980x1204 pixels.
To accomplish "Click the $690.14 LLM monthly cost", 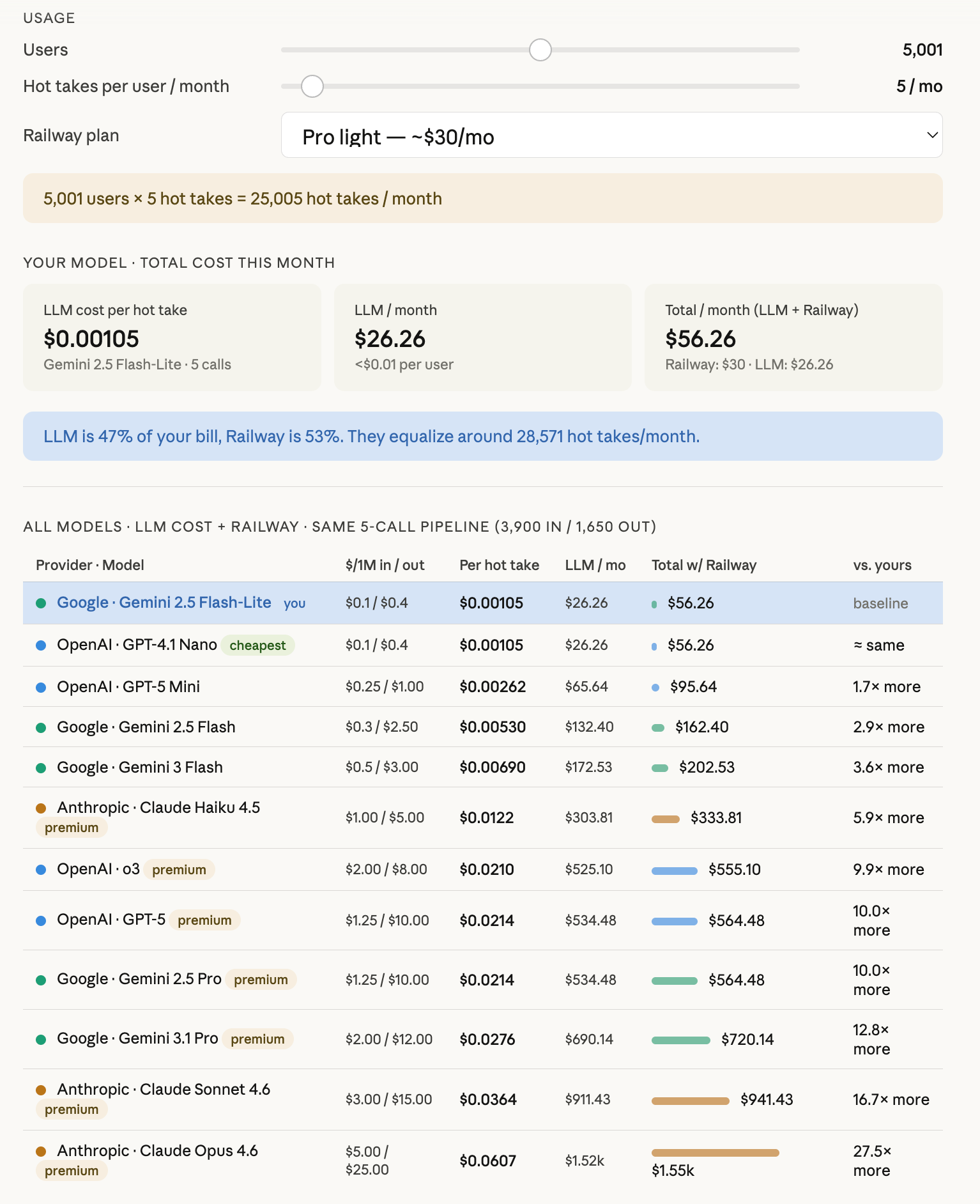I will pos(589,1040).
